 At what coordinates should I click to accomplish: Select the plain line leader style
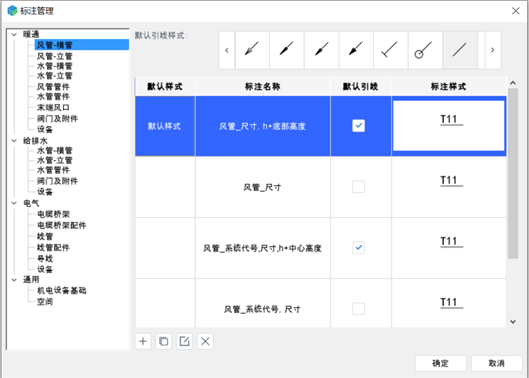point(460,50)
